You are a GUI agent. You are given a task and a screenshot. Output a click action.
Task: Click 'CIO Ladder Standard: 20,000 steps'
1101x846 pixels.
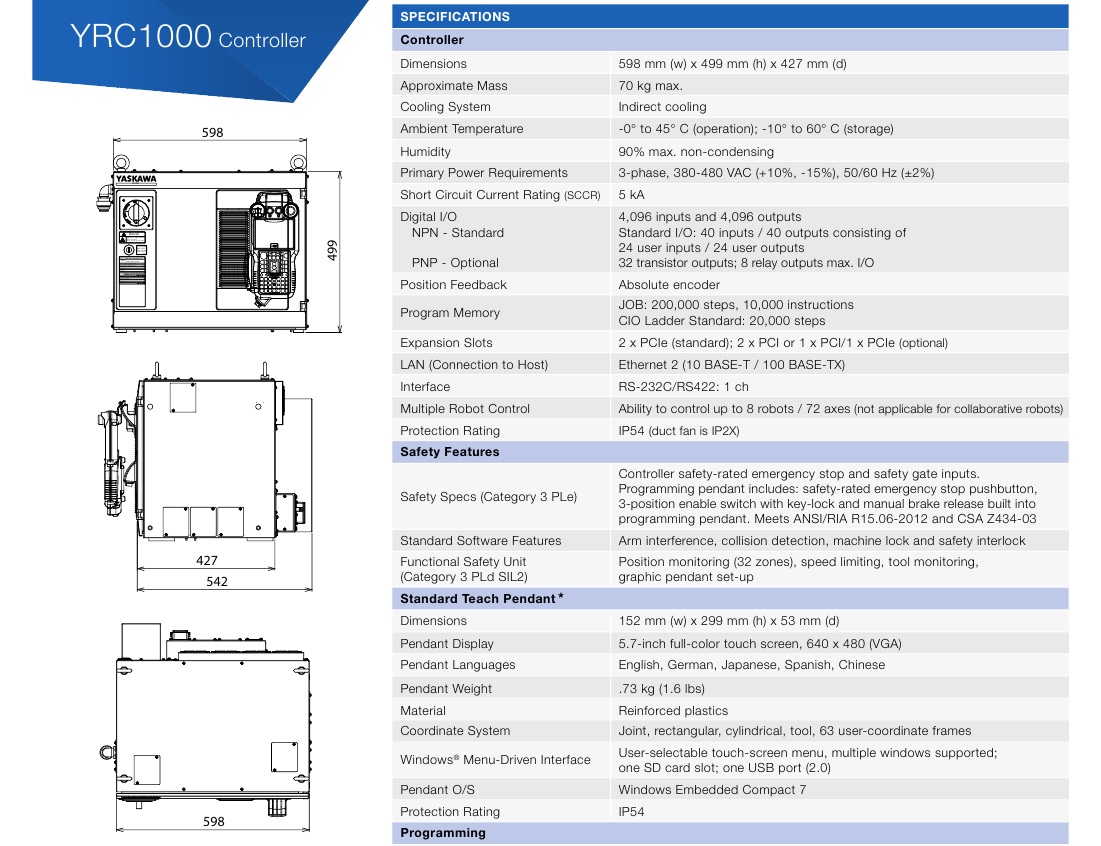pyautogui.click(x=722, y=321)
